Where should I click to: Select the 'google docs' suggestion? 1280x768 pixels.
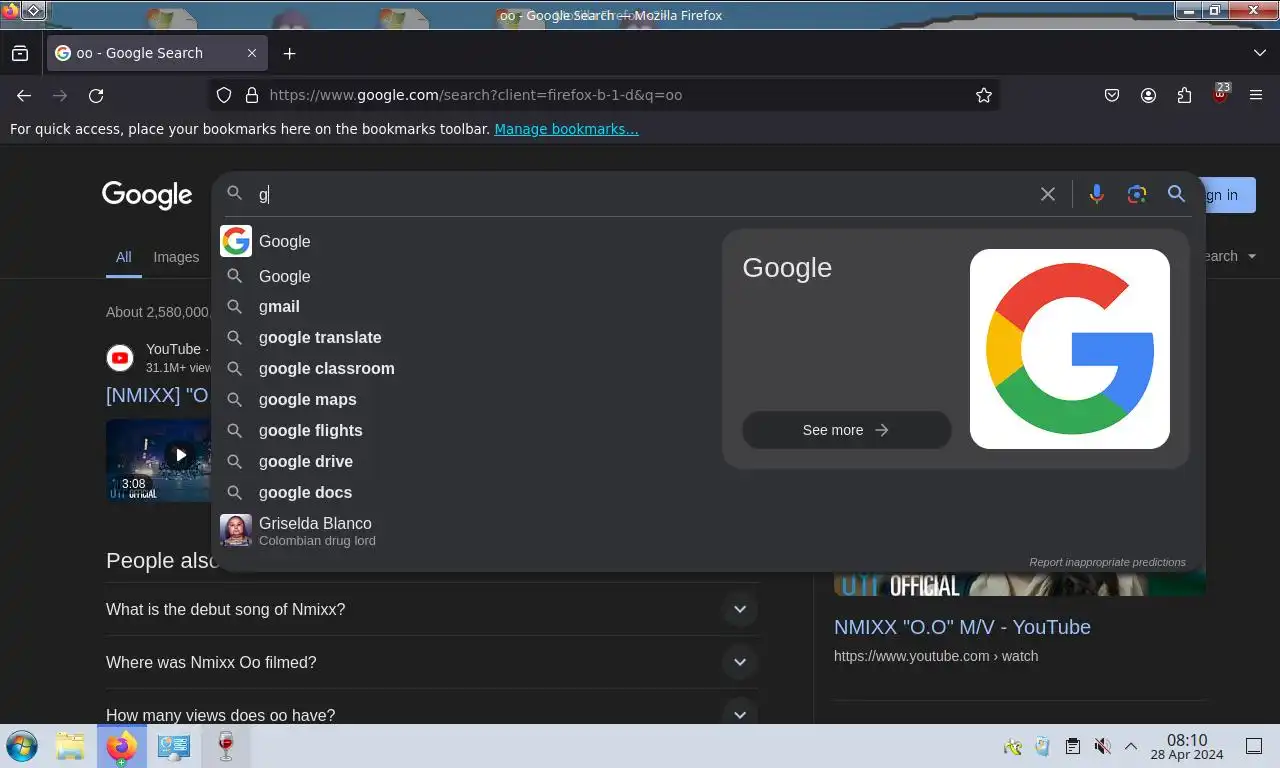coord(465,492)
